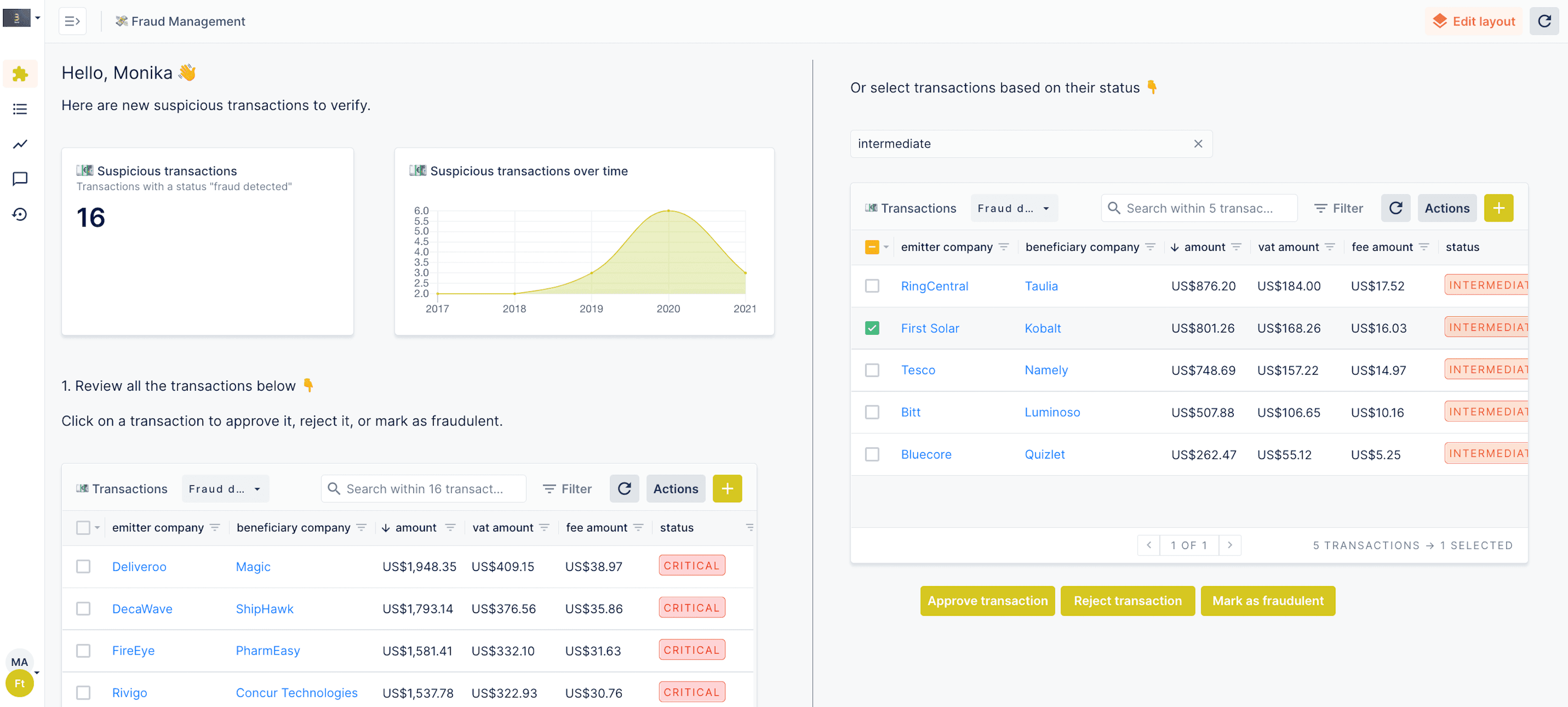Click the intermediate status input field

1031,144
